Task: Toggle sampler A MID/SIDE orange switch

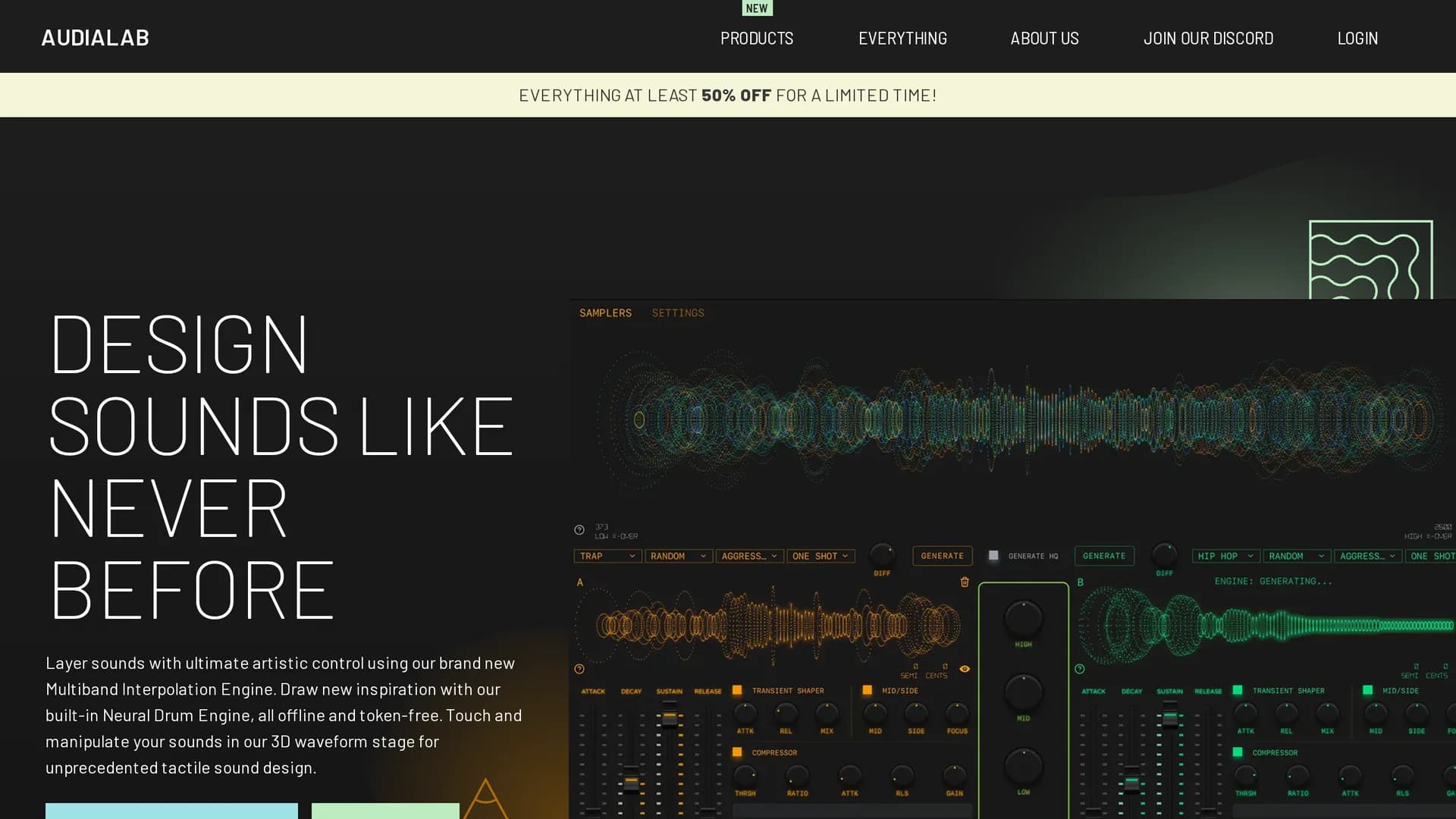Action: point(868,690)
